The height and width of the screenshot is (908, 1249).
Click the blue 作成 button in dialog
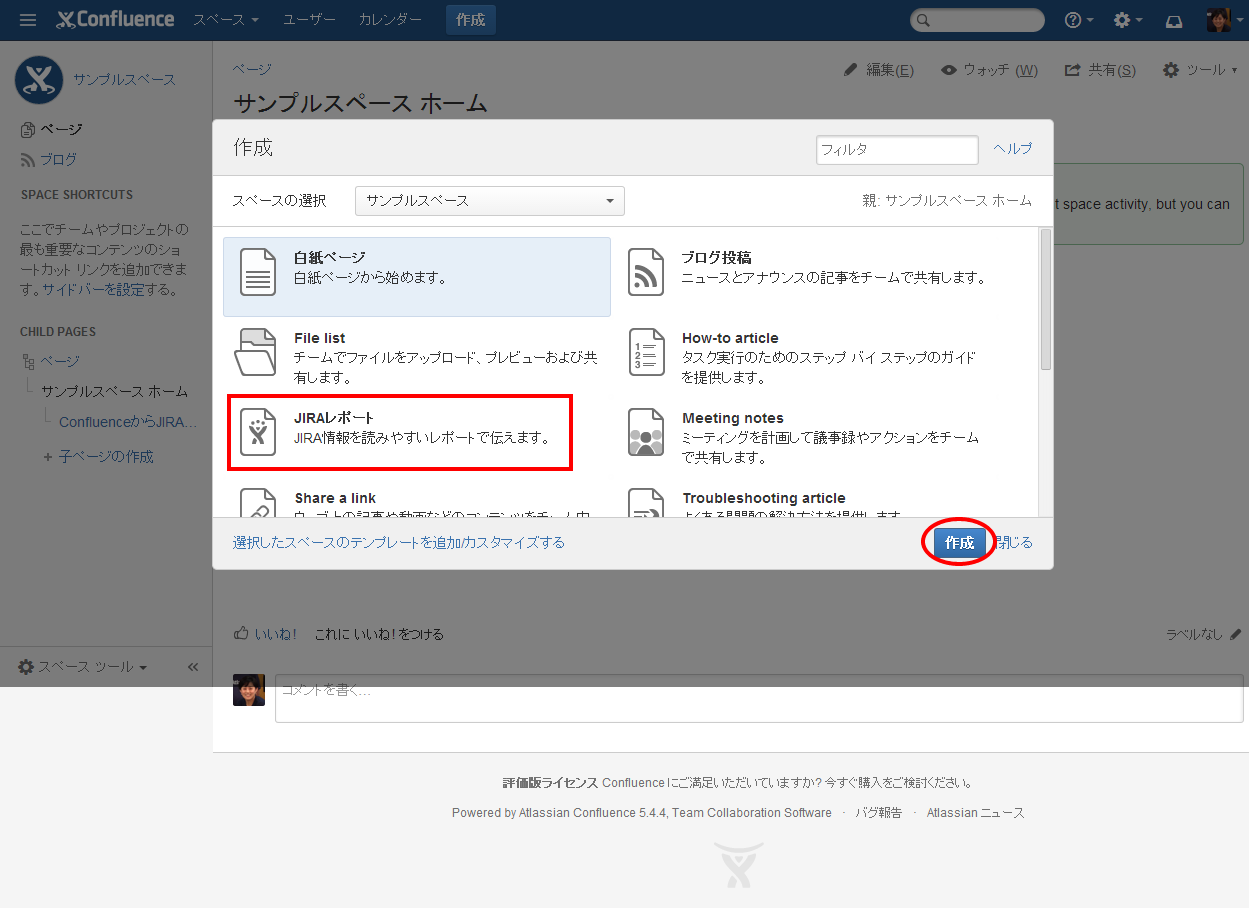[x=959, y=542]
